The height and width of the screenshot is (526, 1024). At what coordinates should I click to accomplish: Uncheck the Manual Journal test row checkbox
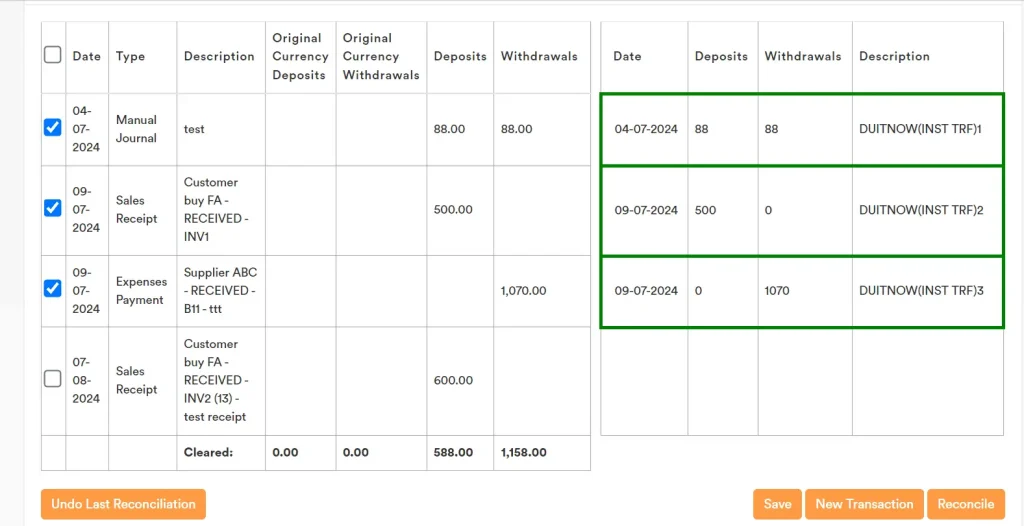pyautogui.click(x=53, y=127)
